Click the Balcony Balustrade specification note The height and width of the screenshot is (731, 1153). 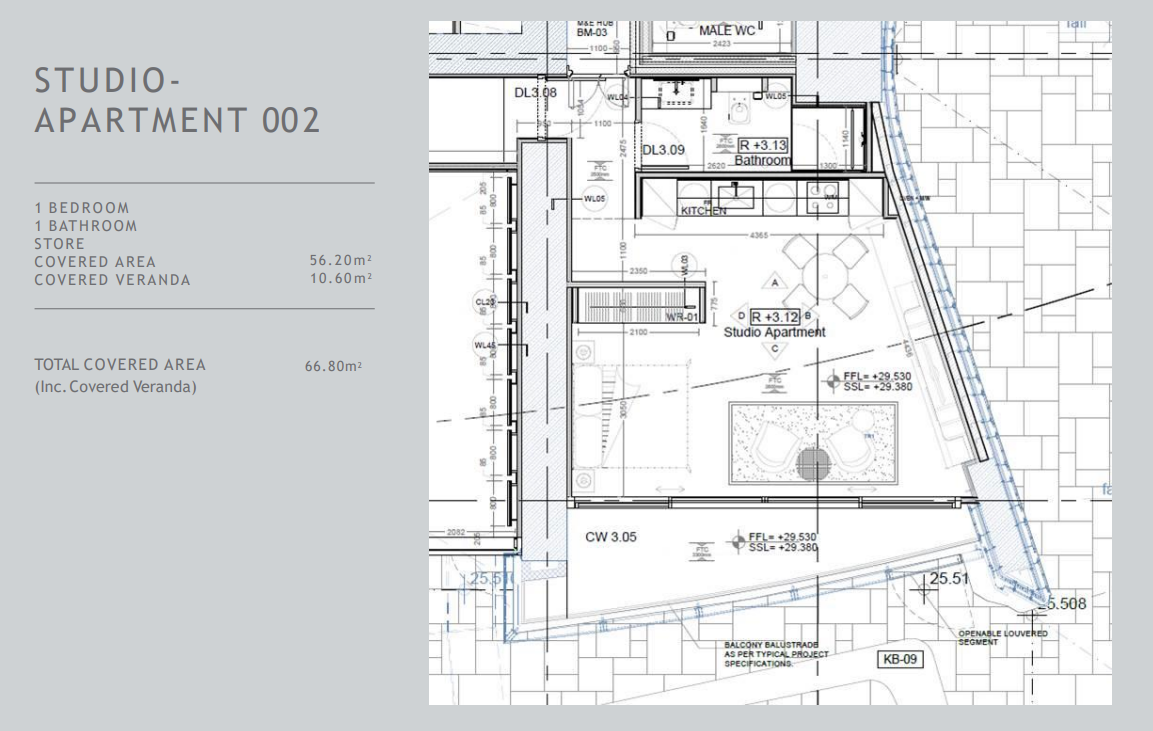(x=776, y=654)
